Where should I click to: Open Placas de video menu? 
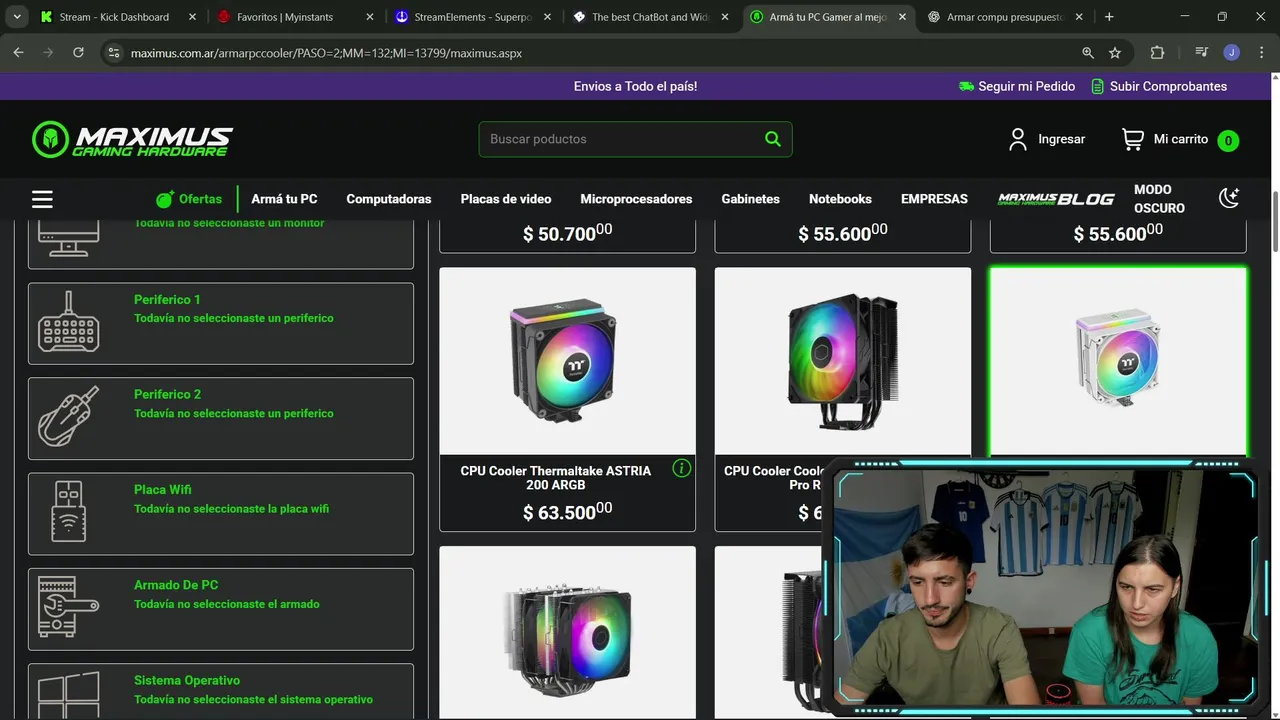(x=506, y=199)
